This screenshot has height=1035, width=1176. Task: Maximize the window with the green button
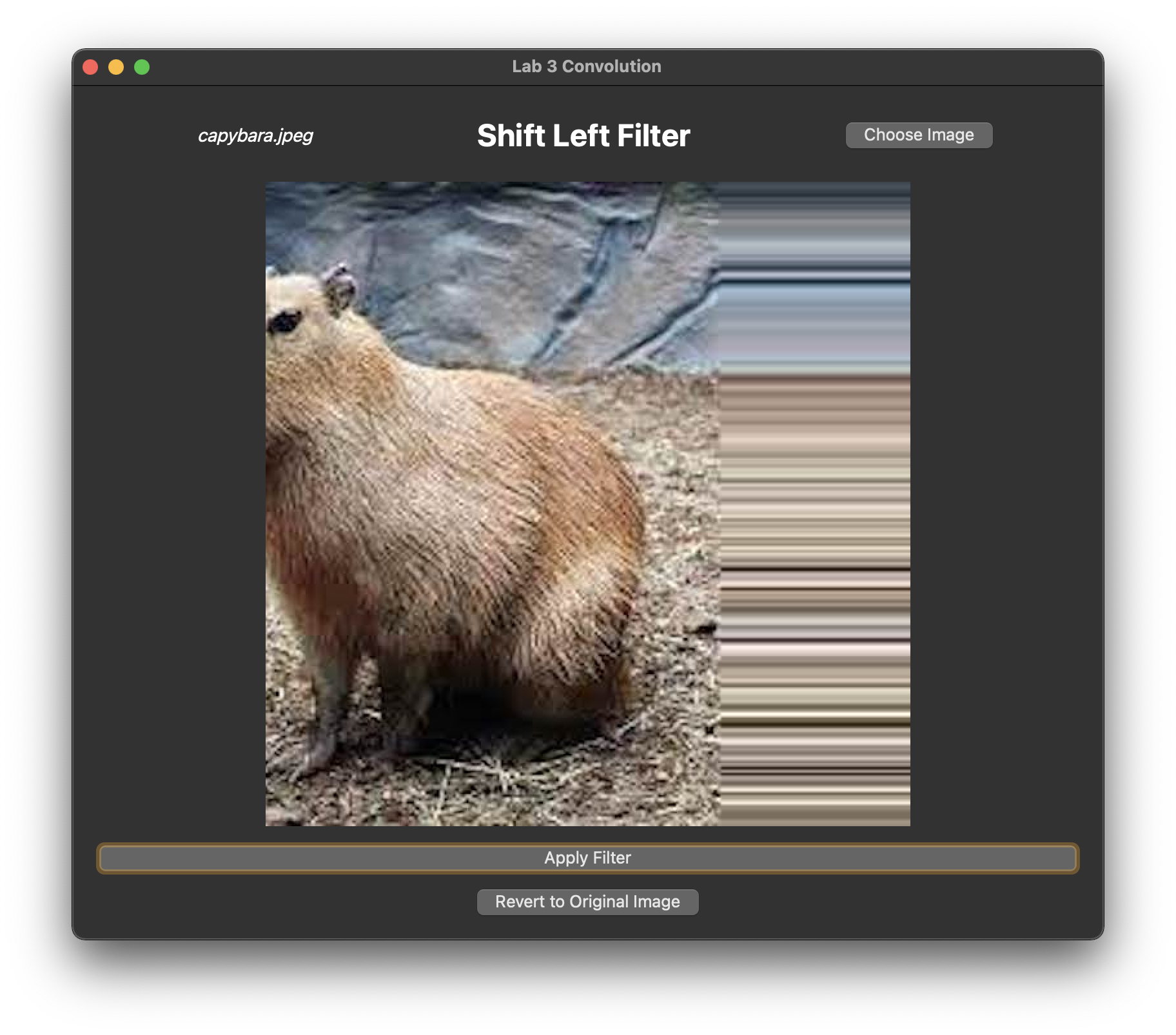(x=142, y=67)
